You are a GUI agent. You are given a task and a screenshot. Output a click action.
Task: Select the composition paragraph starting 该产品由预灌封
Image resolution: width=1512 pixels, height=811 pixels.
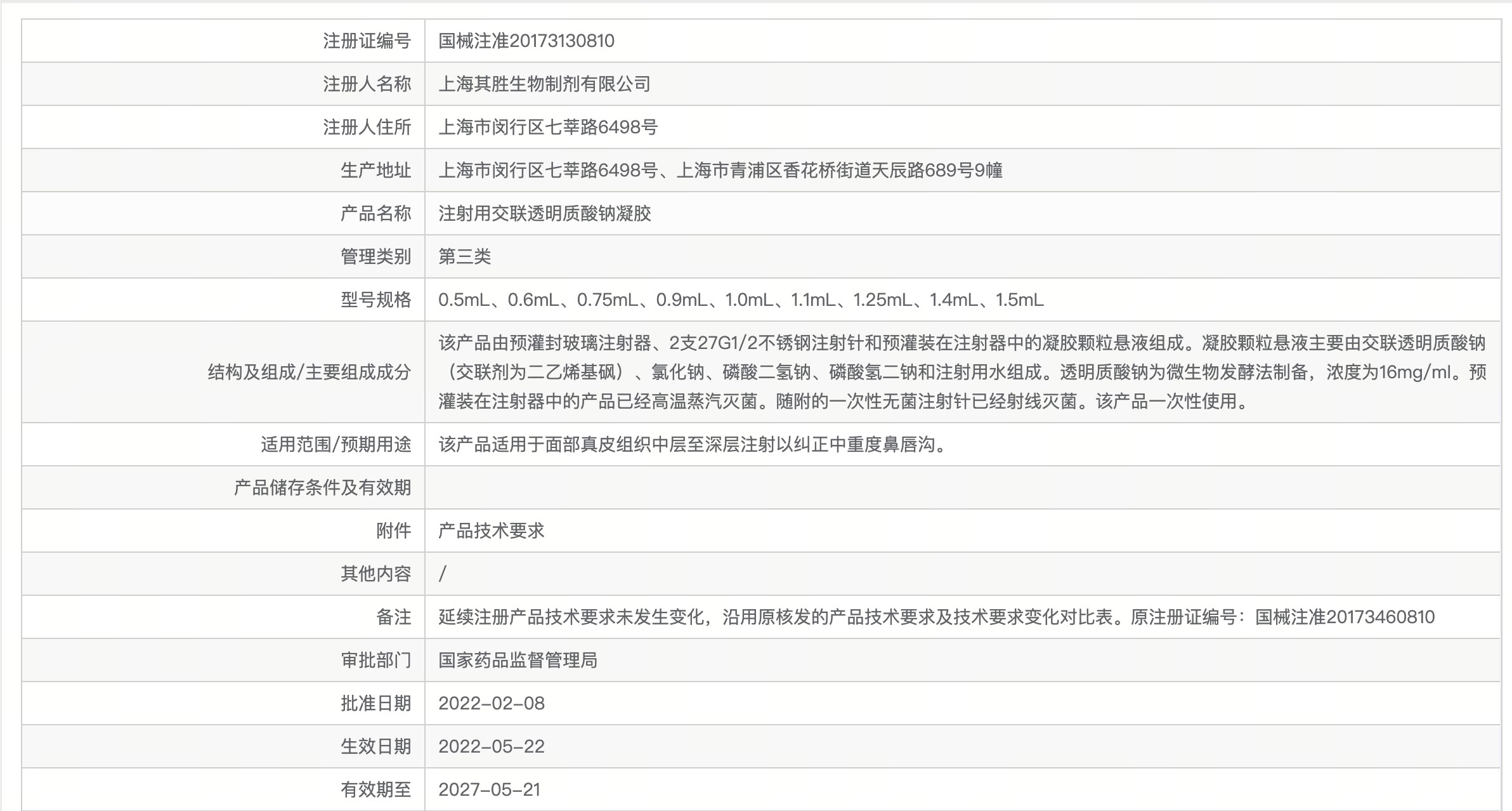[x=962, y=372]
